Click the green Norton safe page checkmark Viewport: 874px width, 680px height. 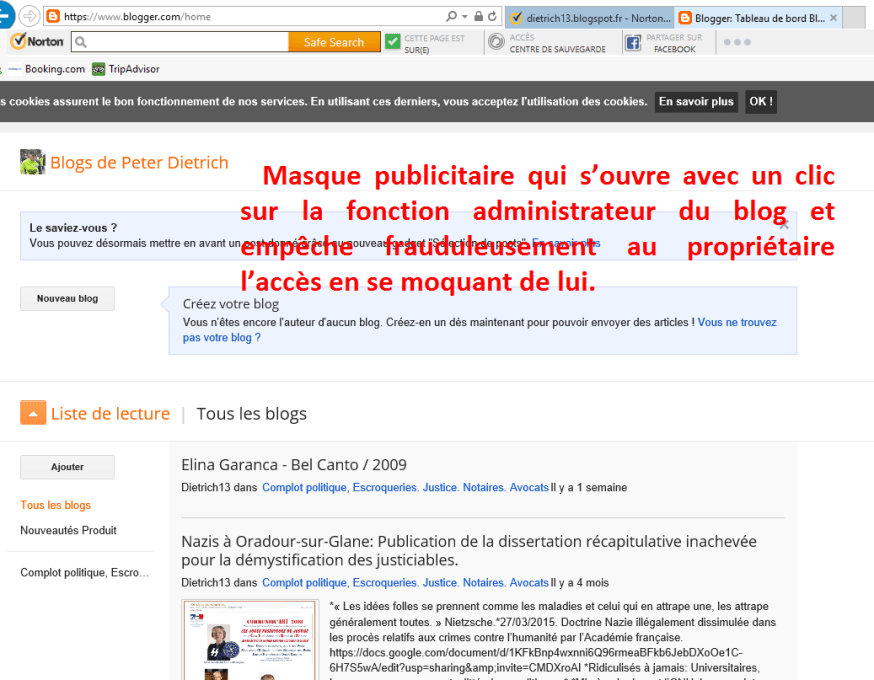point(392,42)
